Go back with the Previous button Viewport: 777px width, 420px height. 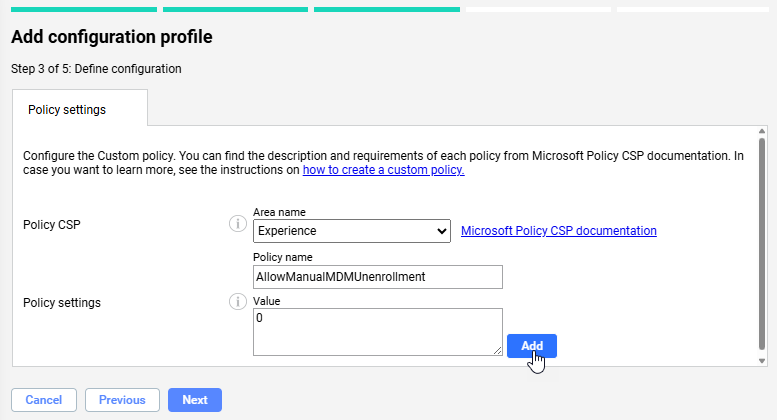point(122,400)
